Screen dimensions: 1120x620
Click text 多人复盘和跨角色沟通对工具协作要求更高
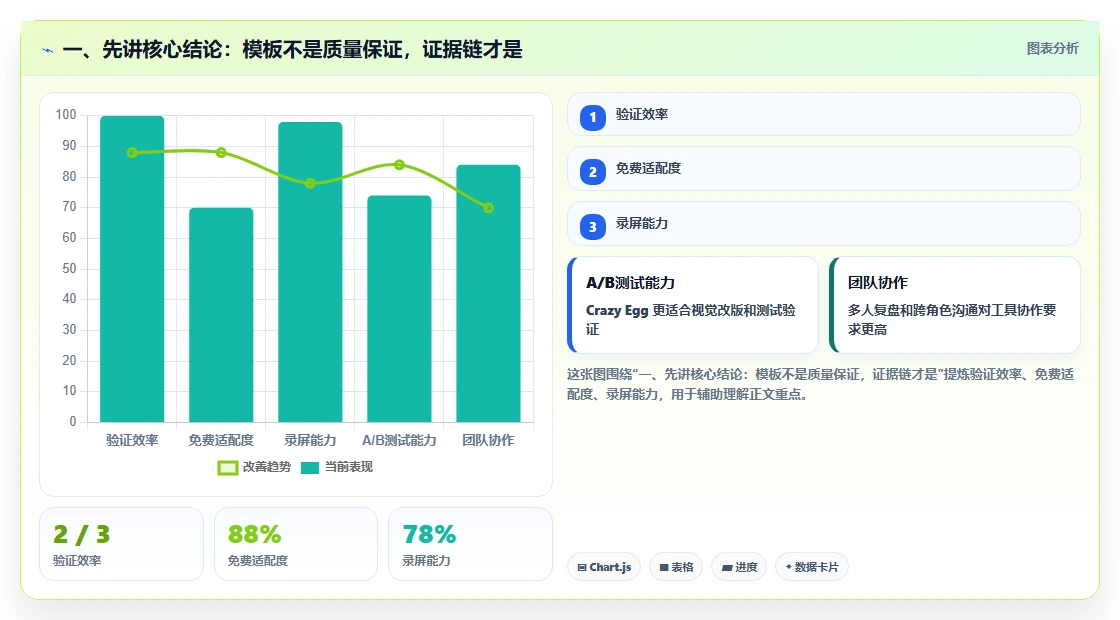click(x=952, y=320)
